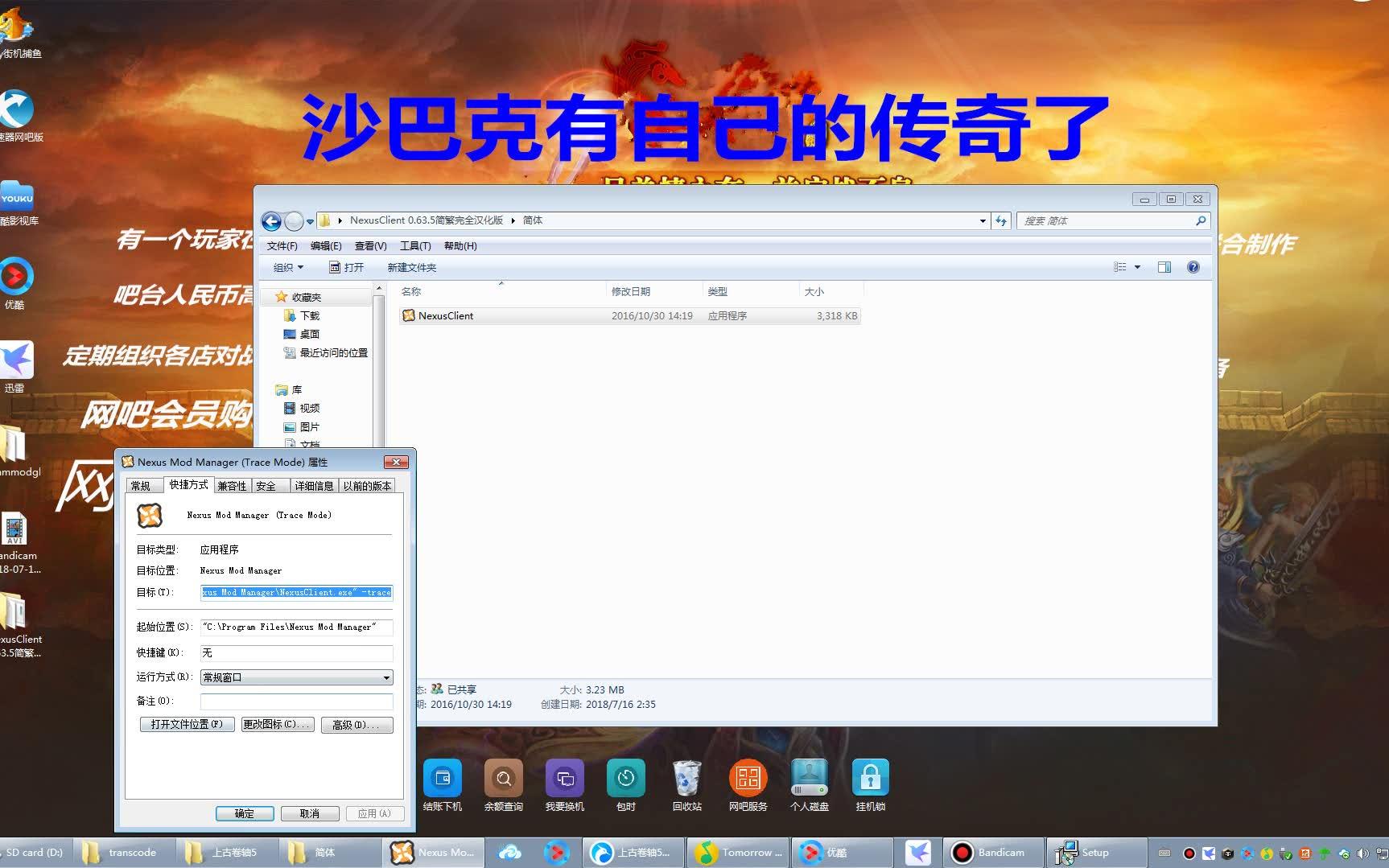Click Nexus Mo... taskbar button

(x=433, y=853)
